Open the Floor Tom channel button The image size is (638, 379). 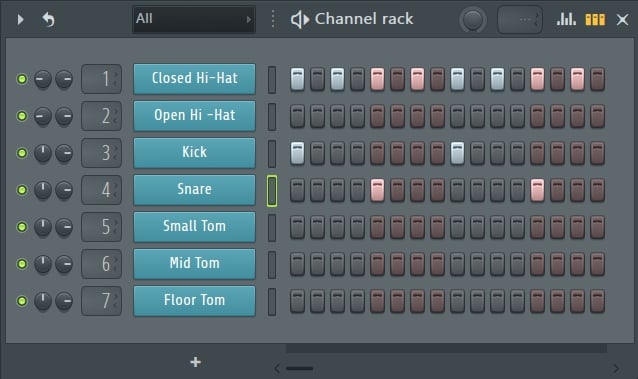[194, 301]
